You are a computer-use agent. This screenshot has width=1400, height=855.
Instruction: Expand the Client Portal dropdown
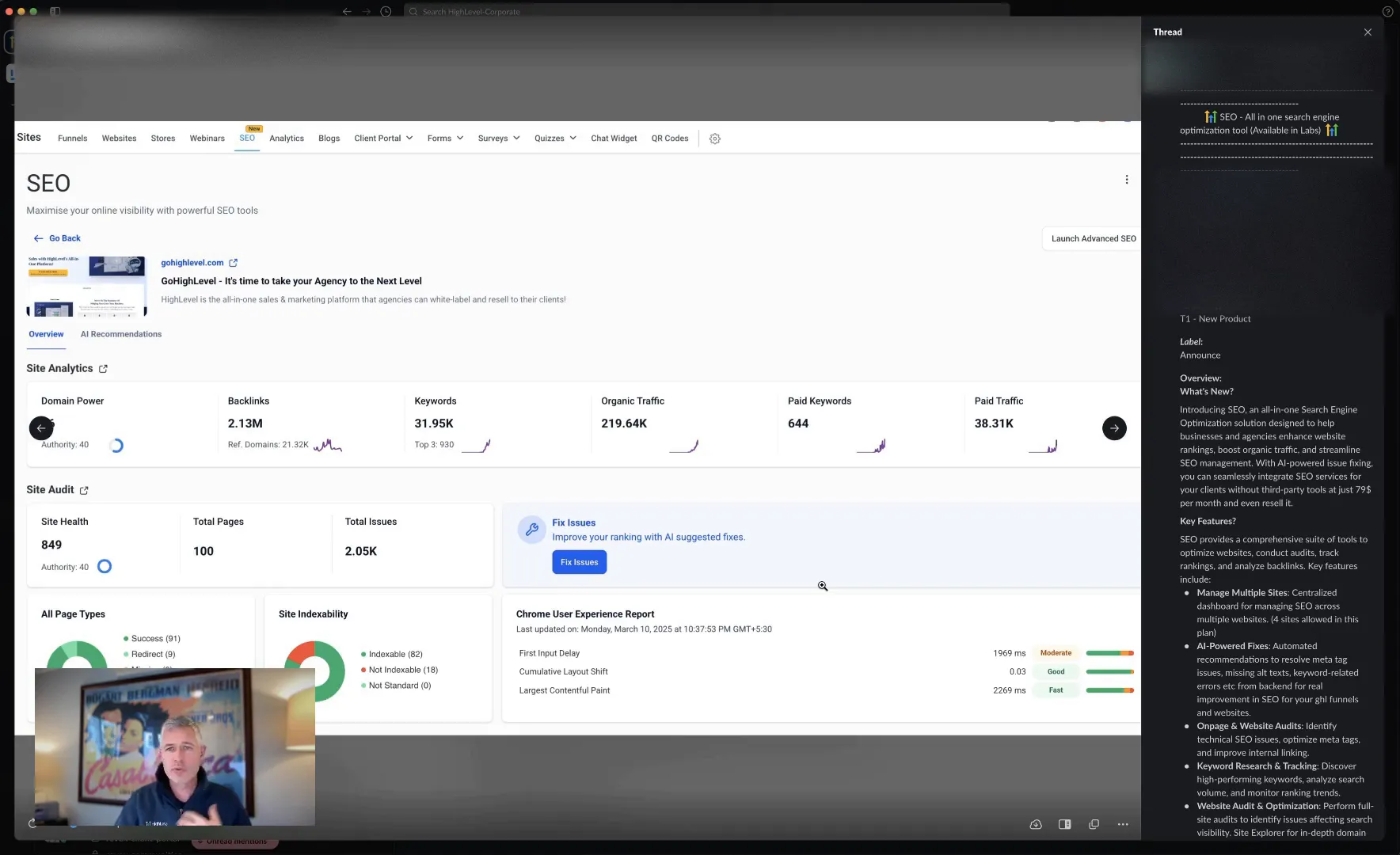[383, 138]
